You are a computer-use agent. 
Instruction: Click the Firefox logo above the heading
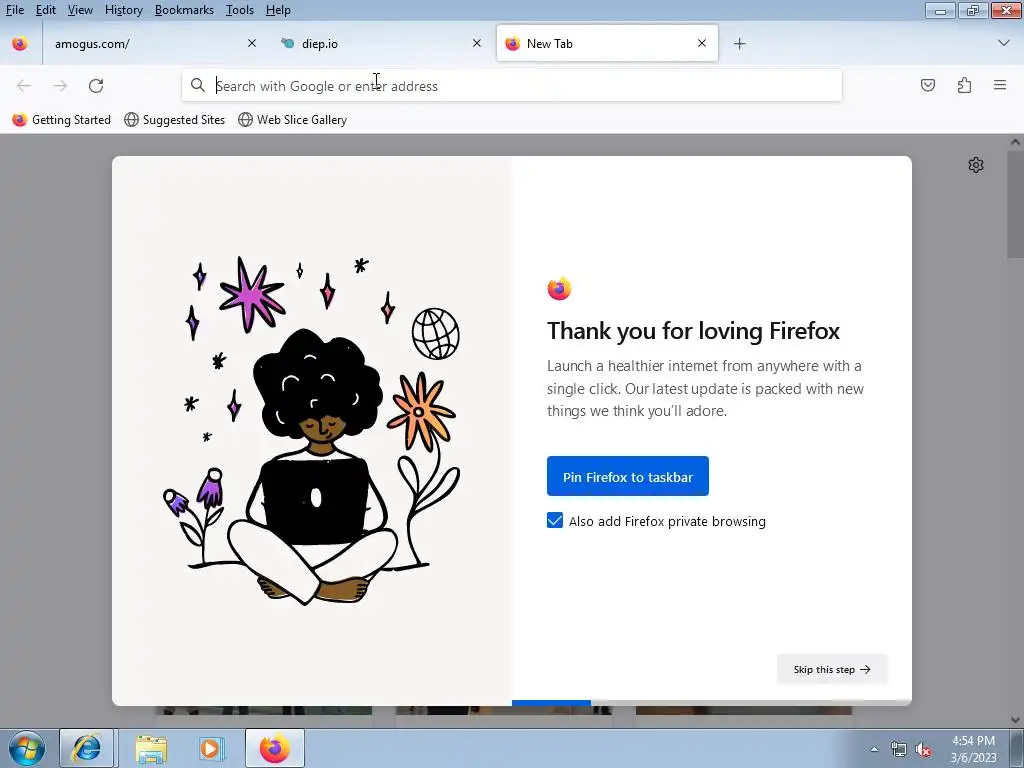click(x=559, y=288)
